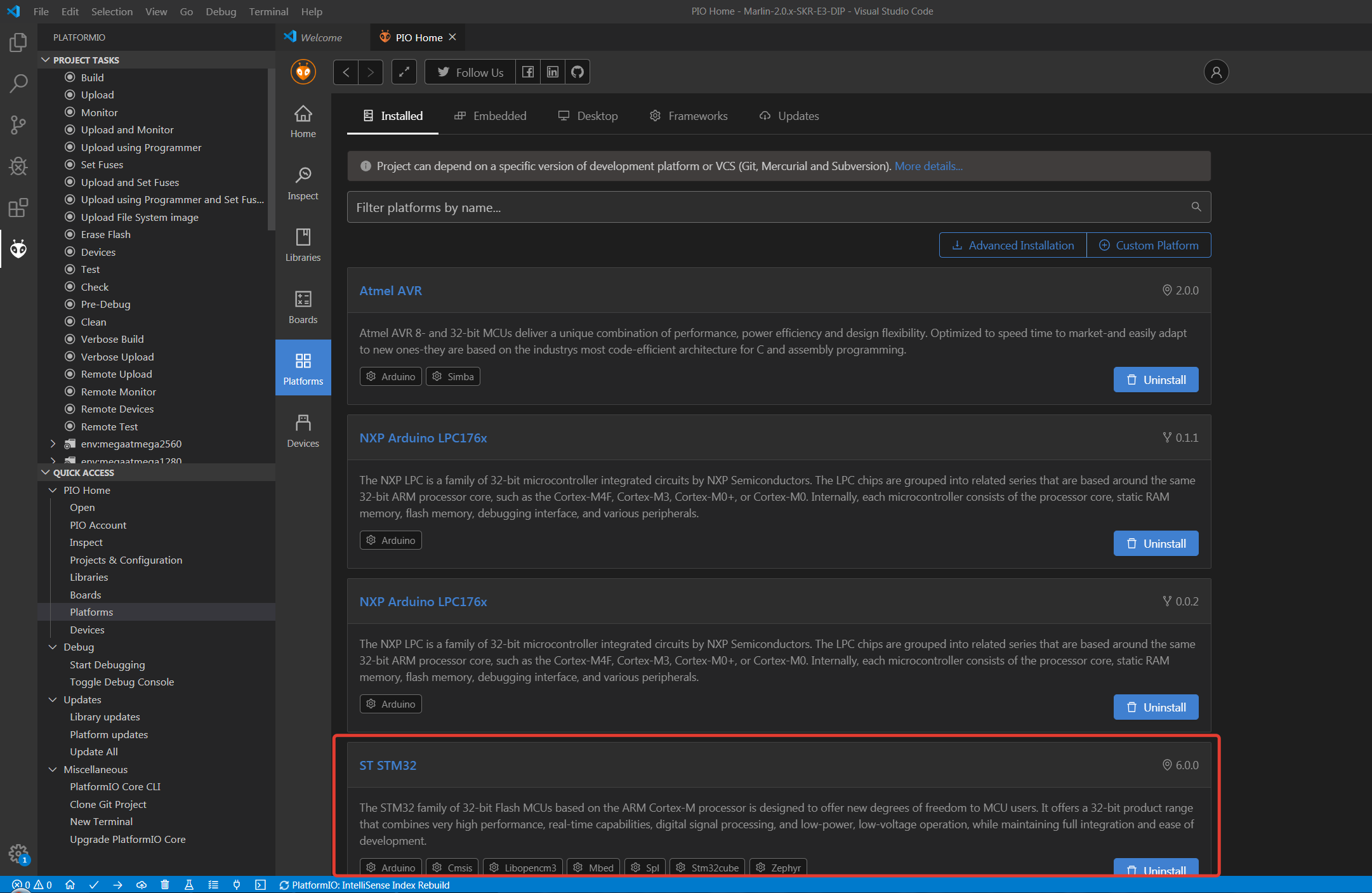This screenshot has height=893, width=1372.
Task: Uninstall the Atmel AVR platform
Action: click(x=1156, y=380)
